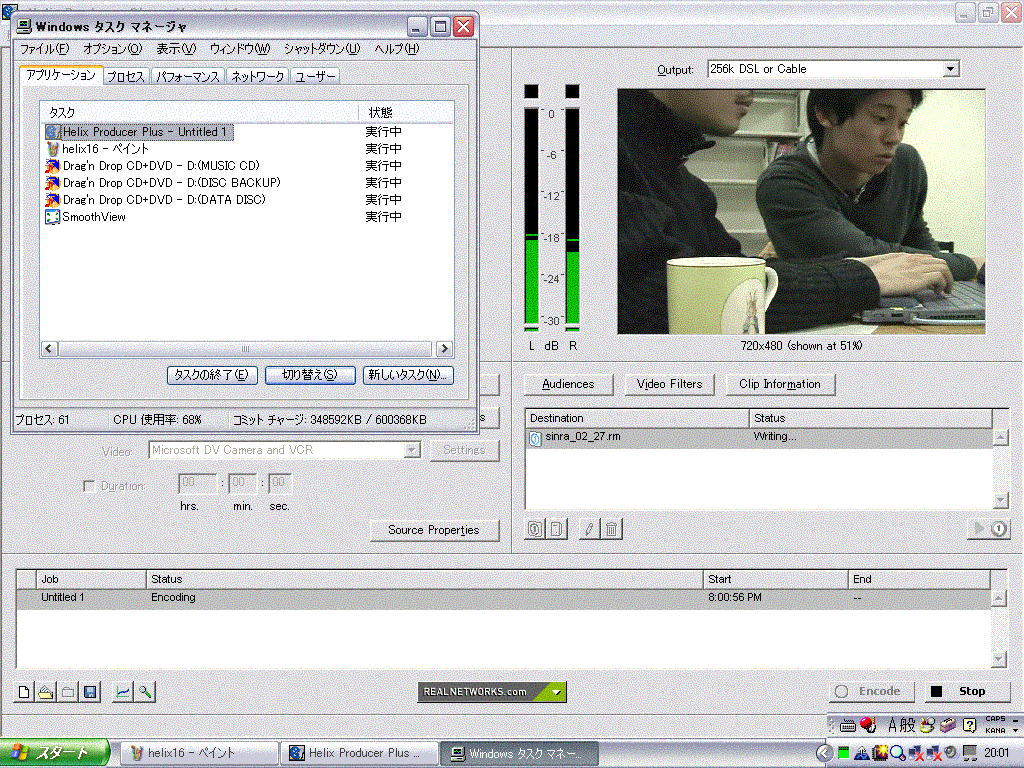This screenshot has height=768, width=1024.
Task: Toggle the Duration checkbox
Action: [90, 486]
